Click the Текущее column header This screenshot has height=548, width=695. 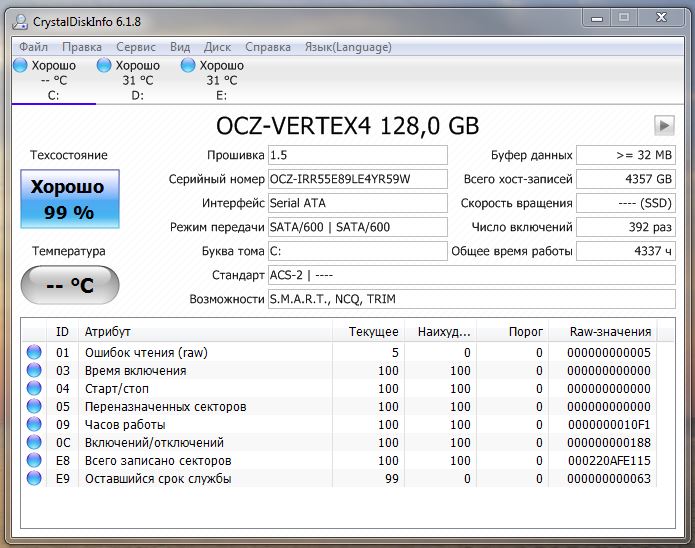pyautogui.click(x=368, y=332)
